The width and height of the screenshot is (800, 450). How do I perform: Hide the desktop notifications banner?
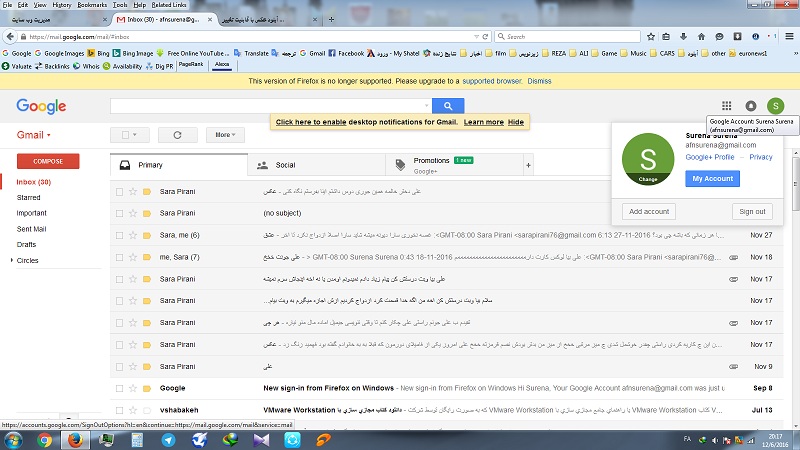point(516,122)
